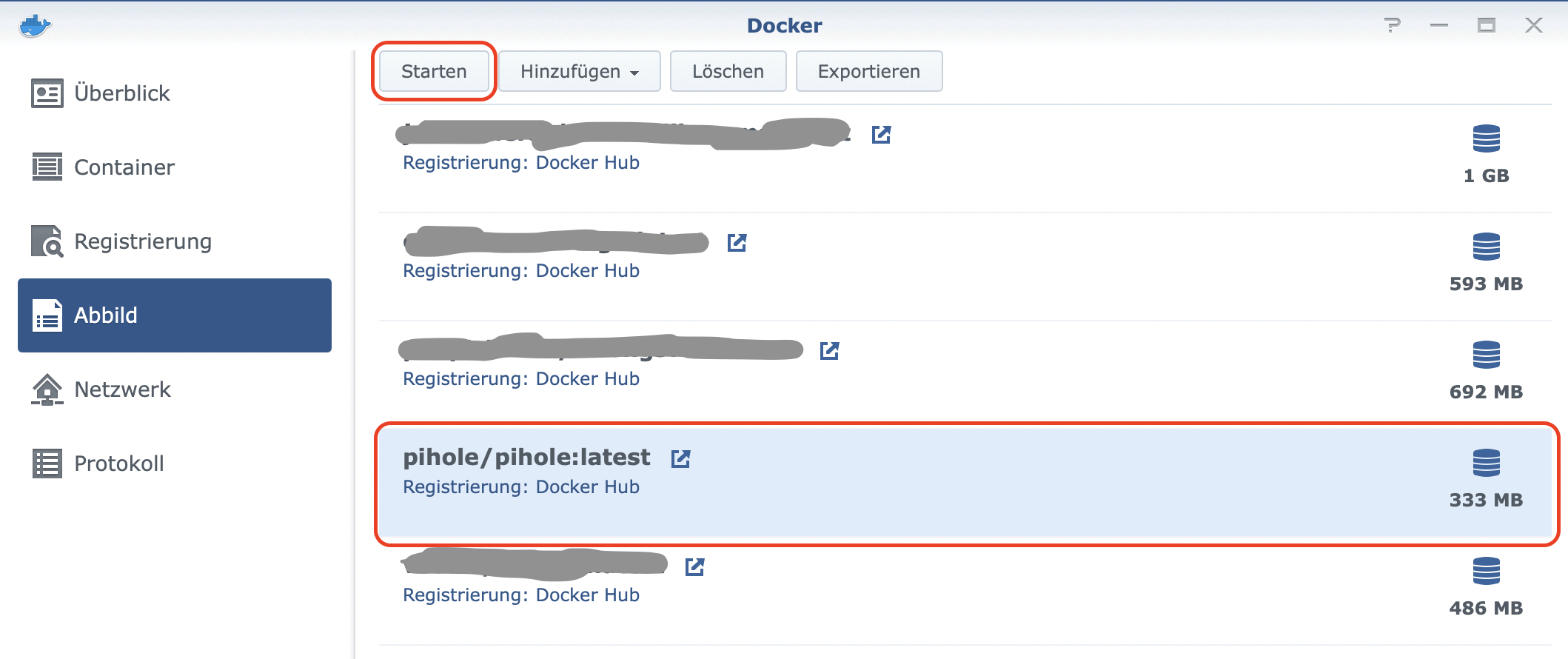This screenshot has height=659, width=1568.
Task: Expand the Hinzufügen dropdown
Action: (x=580, y=71)
